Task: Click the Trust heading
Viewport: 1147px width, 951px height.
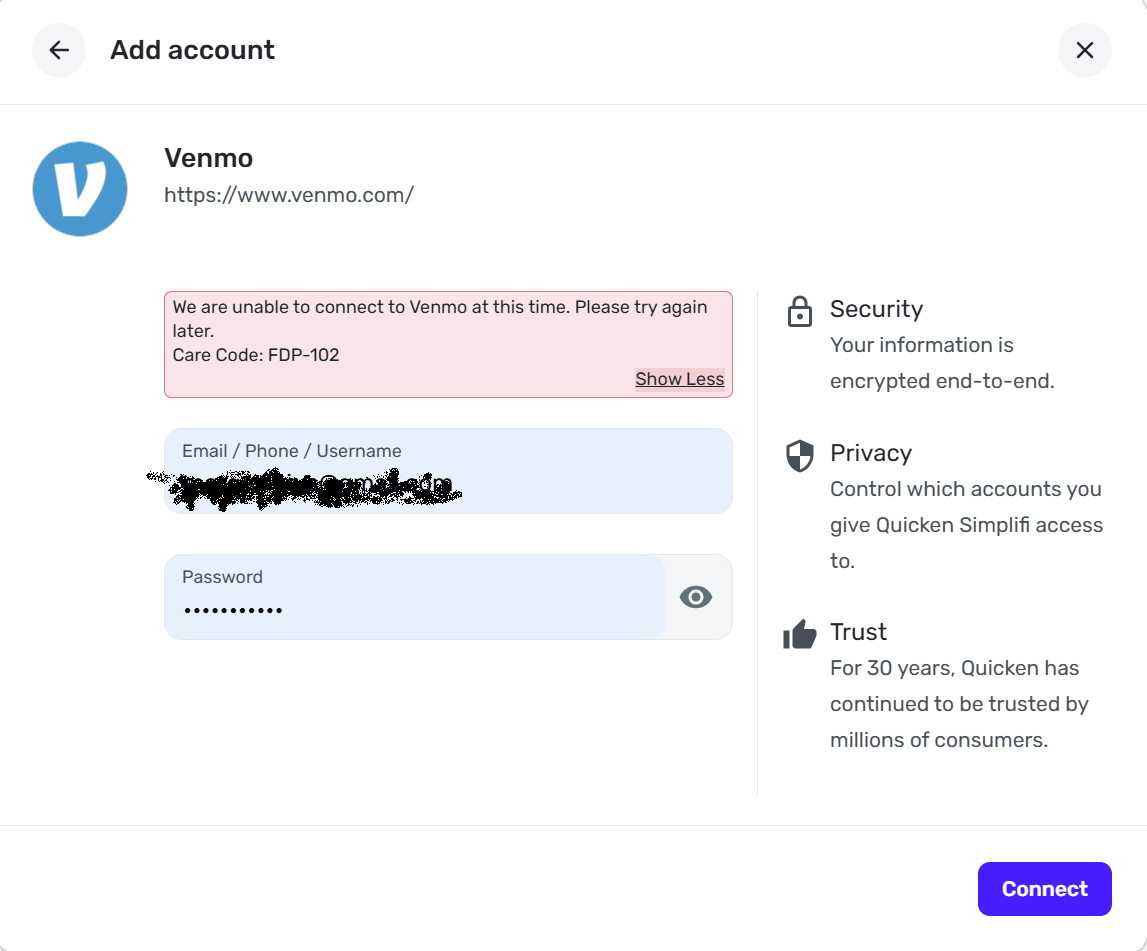Action: point(858,632)
